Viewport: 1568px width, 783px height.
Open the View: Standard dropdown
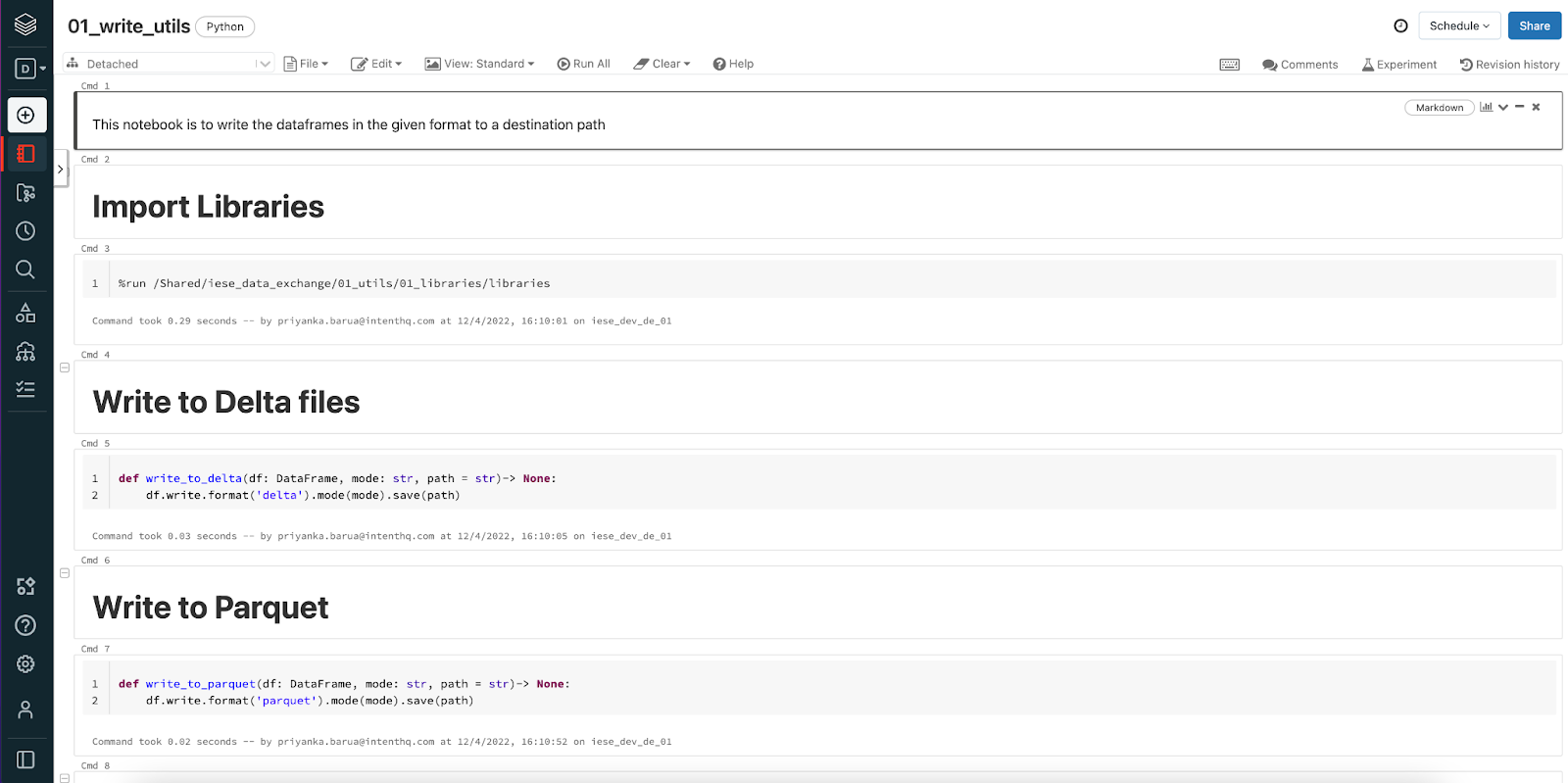pos(479,64)
